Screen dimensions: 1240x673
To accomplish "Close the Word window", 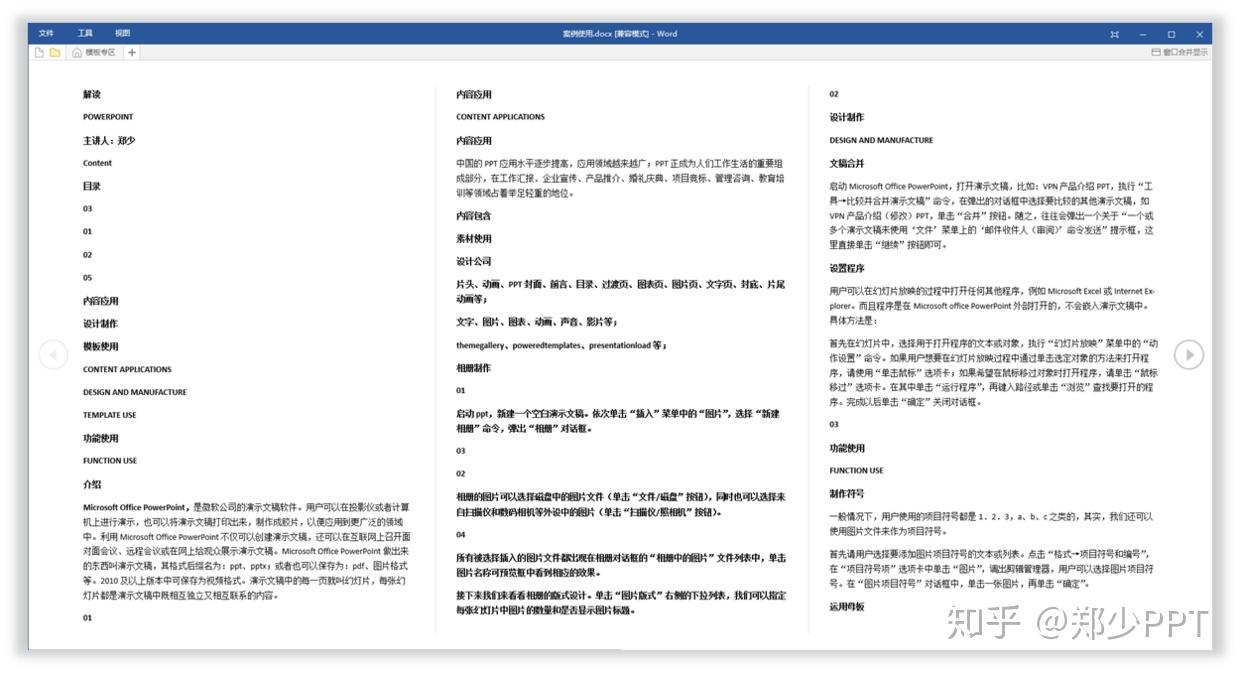I will [1199, 34].
